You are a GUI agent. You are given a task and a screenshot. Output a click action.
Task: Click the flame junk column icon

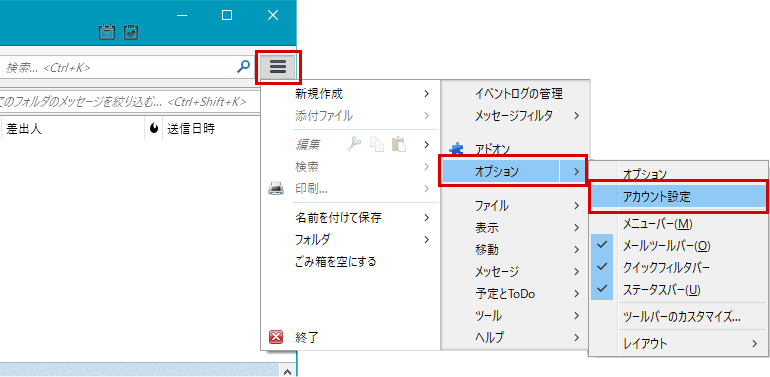154,129
